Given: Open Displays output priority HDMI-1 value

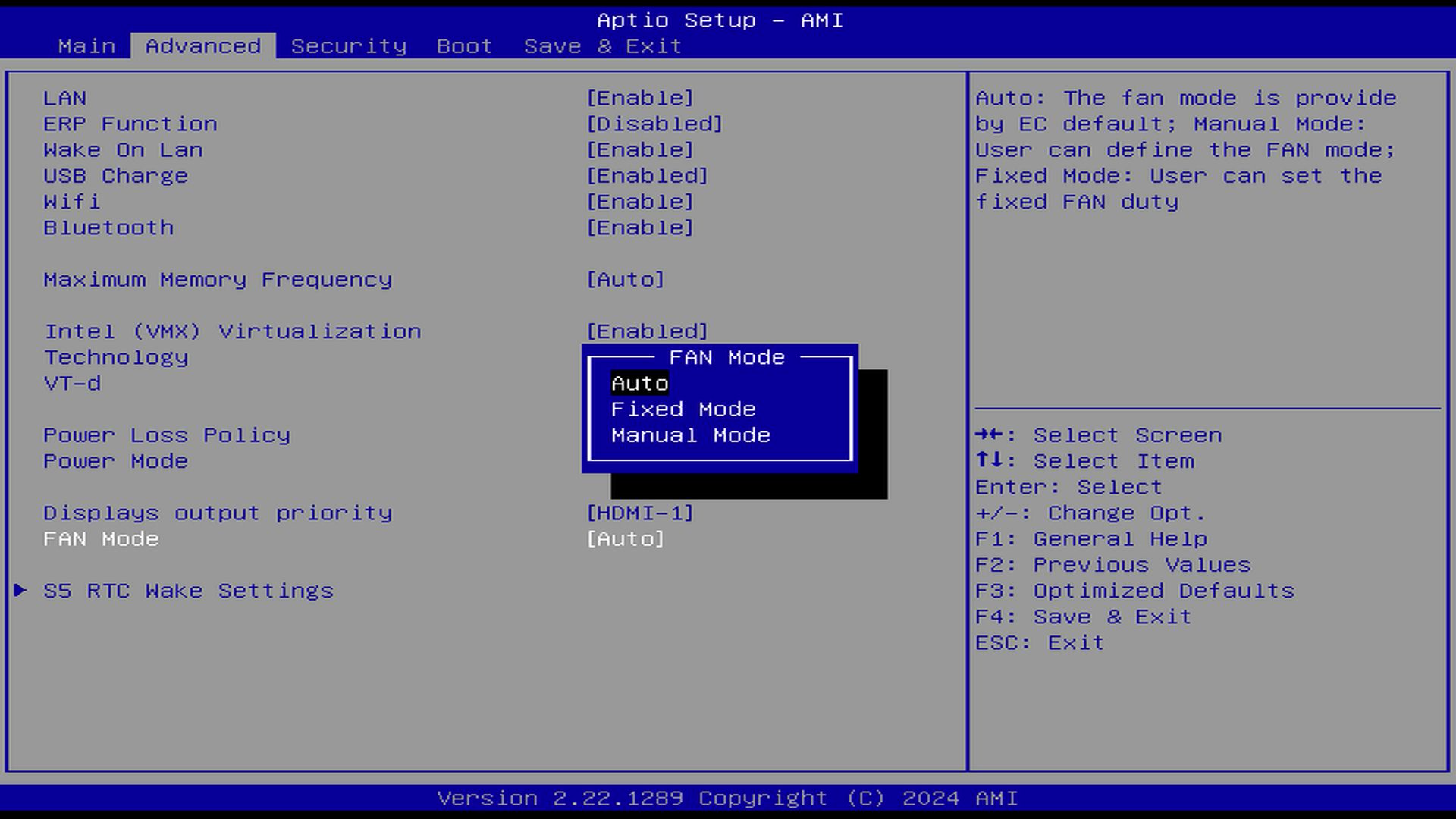Looking at the screenshot, I should (639, 513).
